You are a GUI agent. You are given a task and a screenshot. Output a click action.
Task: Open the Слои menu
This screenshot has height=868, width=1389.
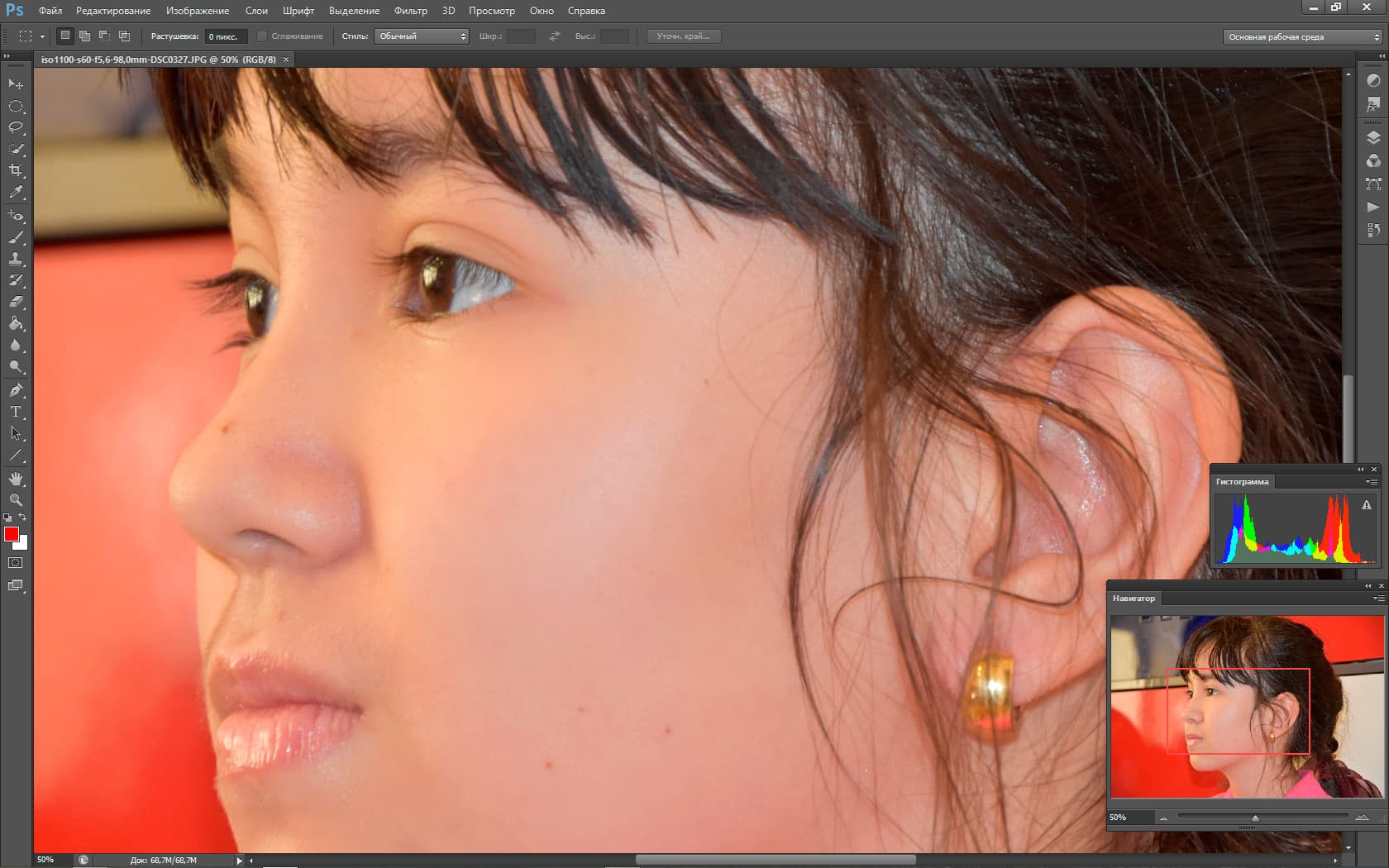[x=256, y=11]
